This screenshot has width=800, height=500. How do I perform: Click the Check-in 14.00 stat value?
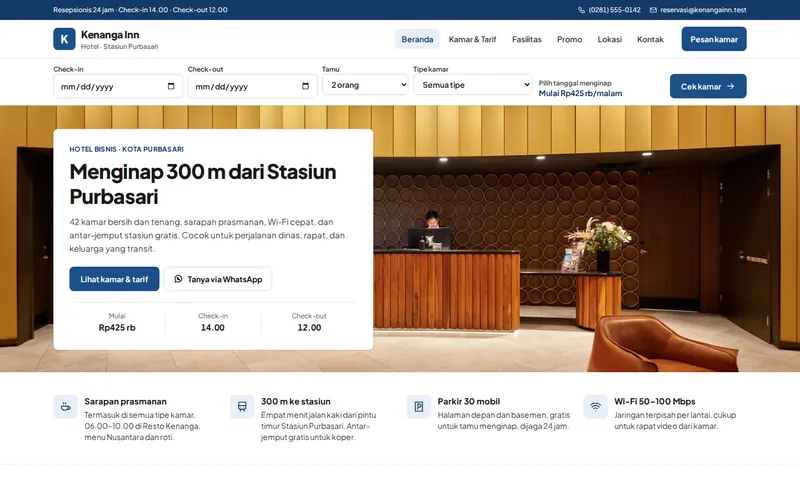click(x=213, y=328)
